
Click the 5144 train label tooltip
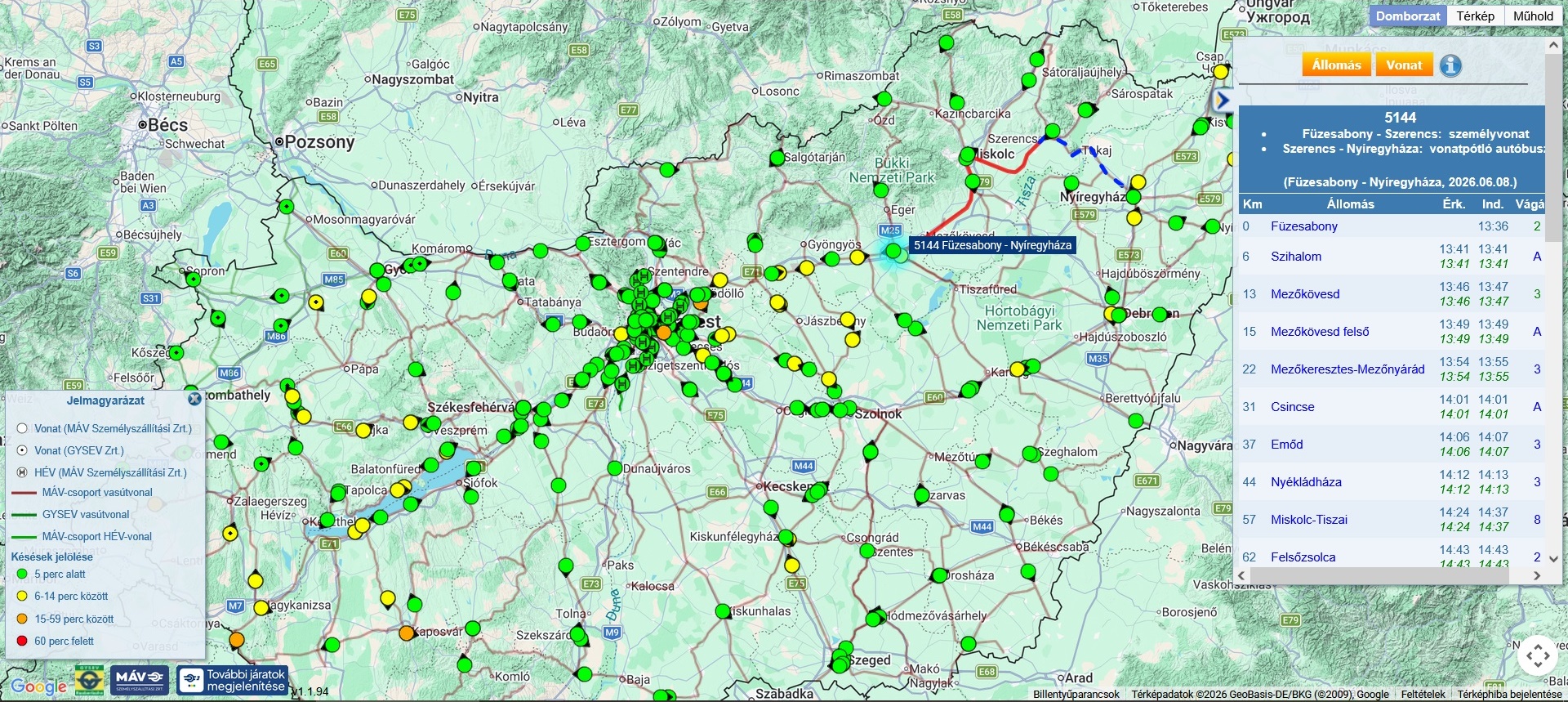click(992, 245)
